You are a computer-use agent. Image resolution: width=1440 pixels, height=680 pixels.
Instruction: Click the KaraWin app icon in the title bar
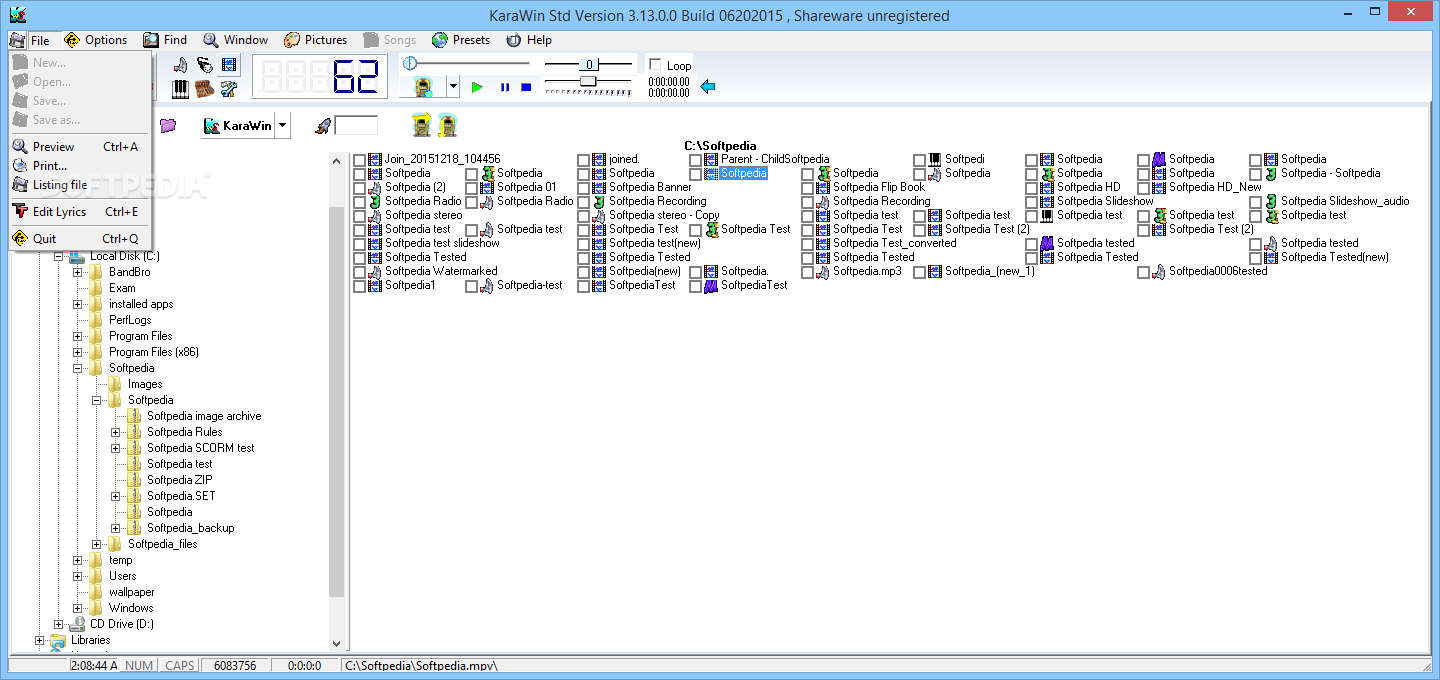(x=16, y=15)
